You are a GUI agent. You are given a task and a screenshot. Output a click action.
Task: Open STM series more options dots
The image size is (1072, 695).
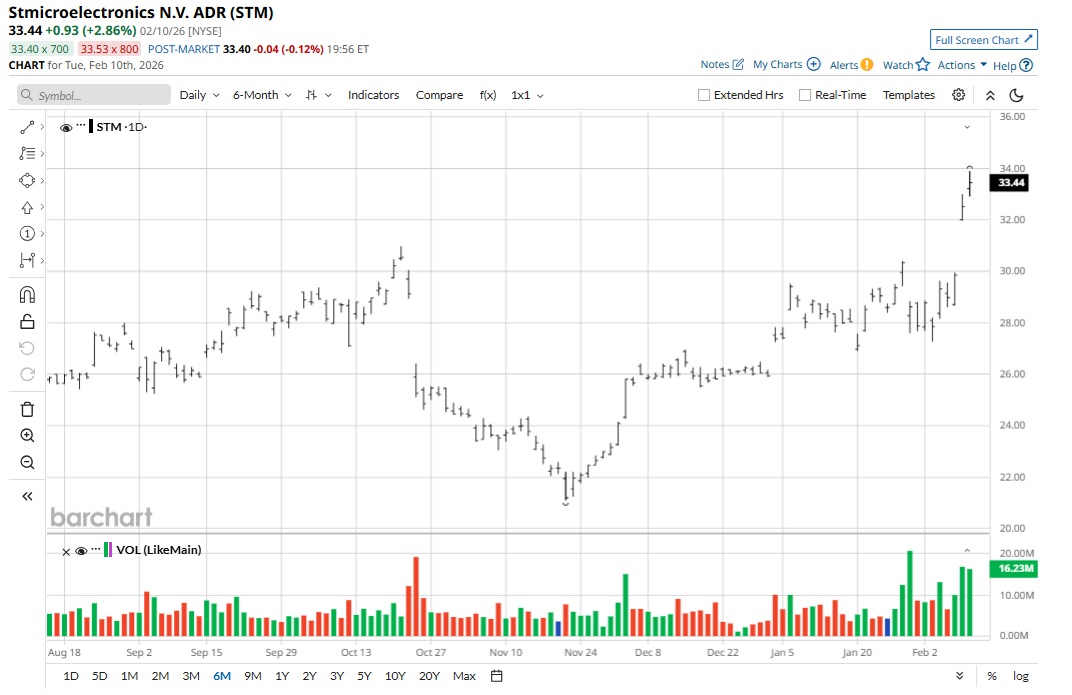[x=81, y=126]
